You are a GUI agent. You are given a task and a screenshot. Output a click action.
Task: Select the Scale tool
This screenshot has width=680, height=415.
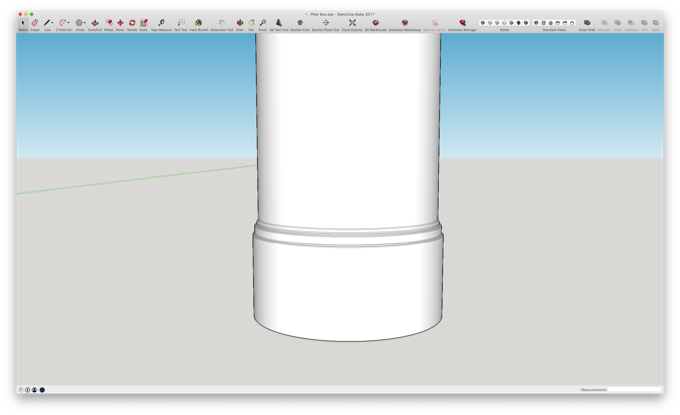[144, 23]
